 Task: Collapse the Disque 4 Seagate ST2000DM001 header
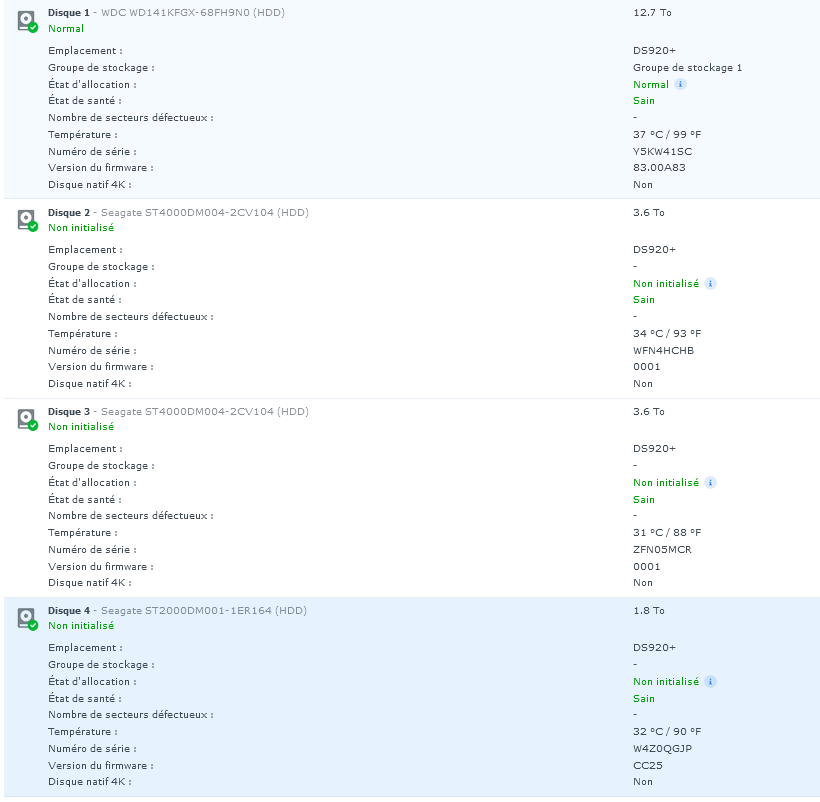pos(412,618)
